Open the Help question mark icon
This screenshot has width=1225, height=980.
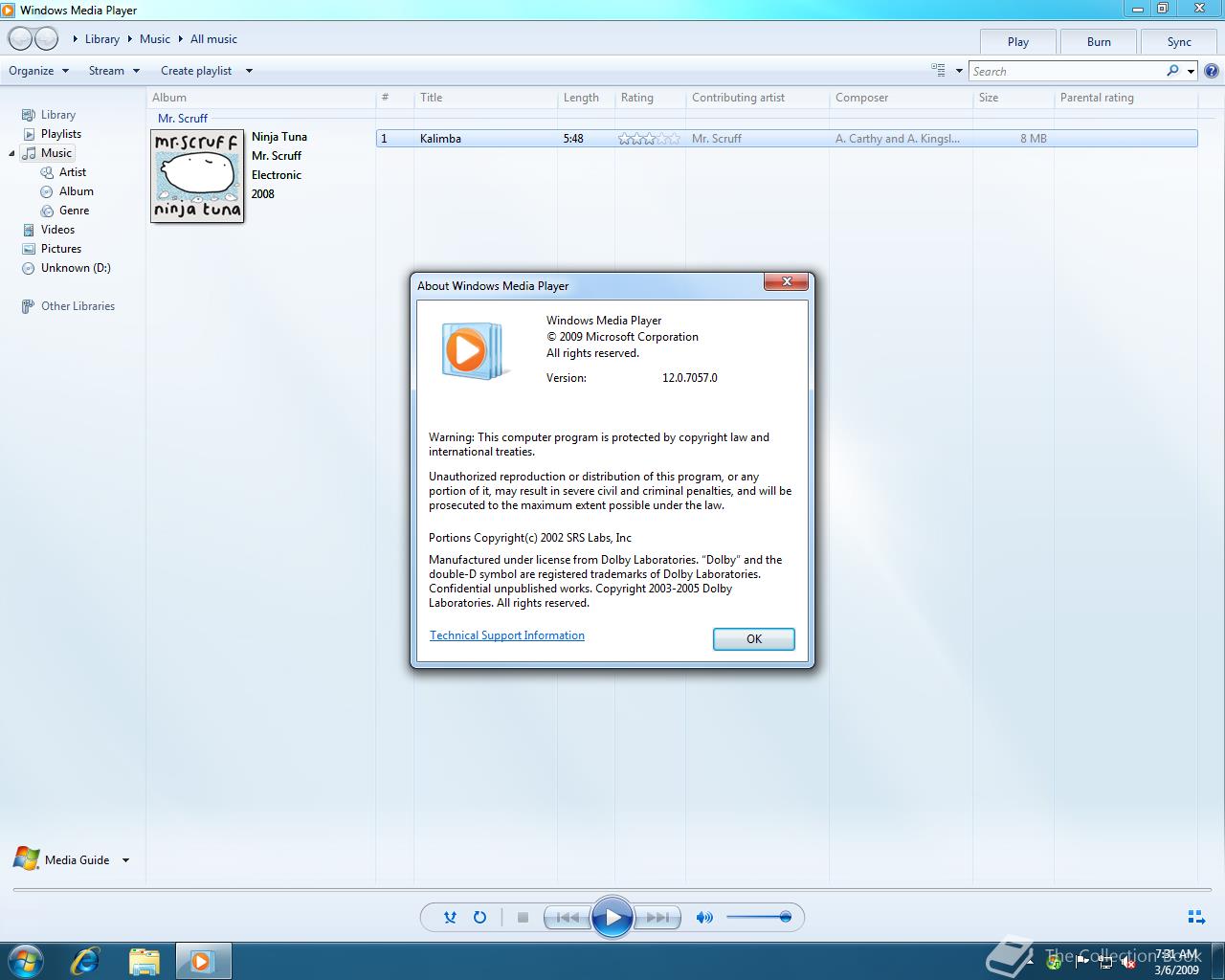click(x=1212, y=71)
